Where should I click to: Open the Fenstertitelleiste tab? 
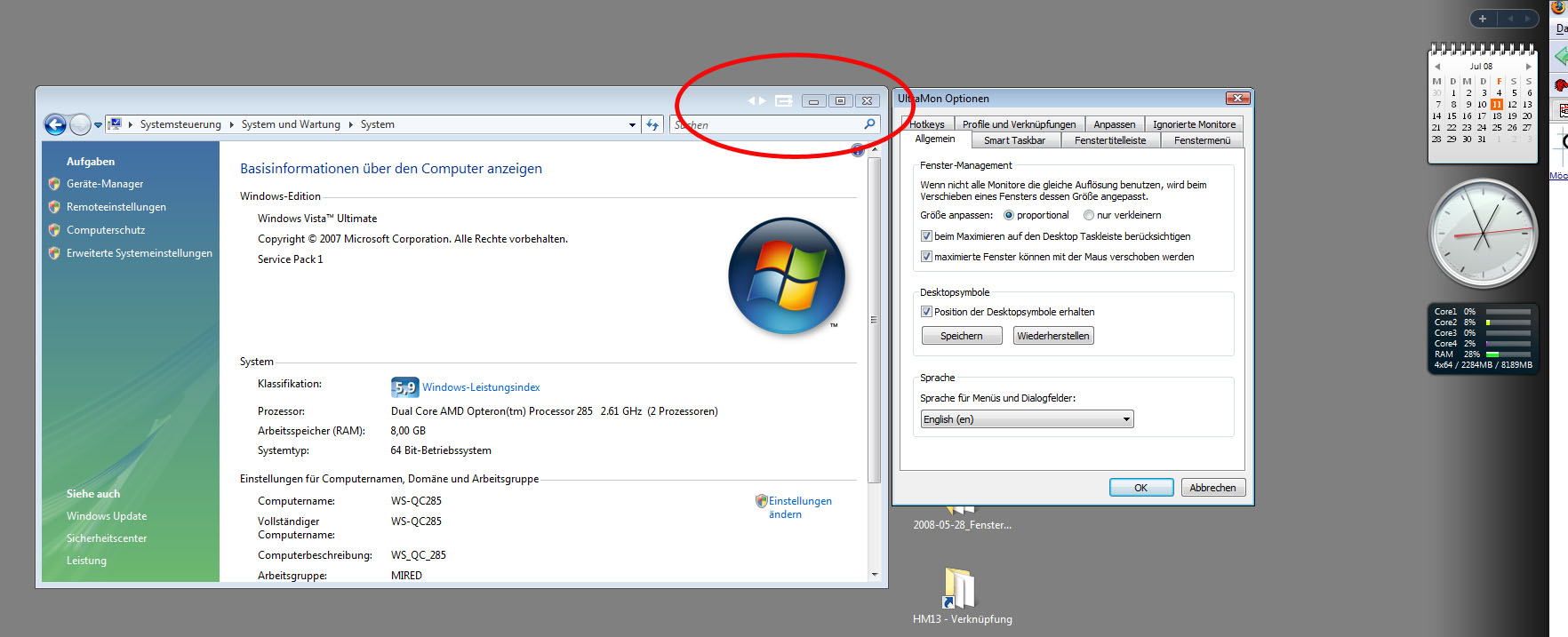coord(1110,140)
